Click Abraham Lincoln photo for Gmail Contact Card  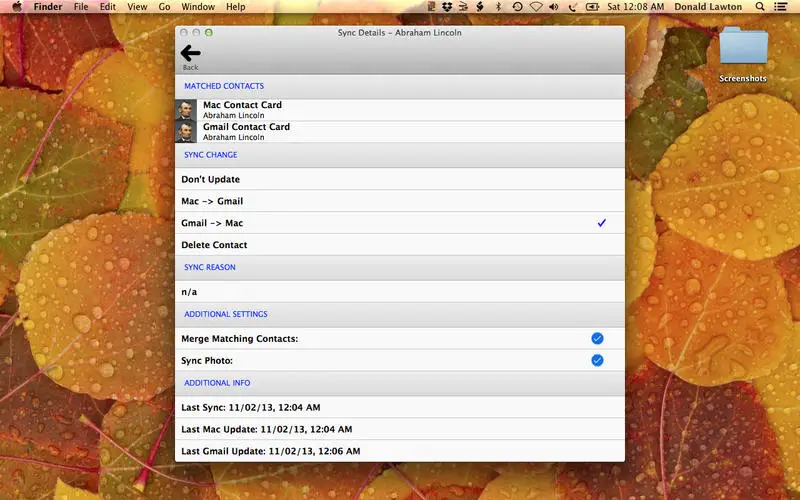(186, 132)
